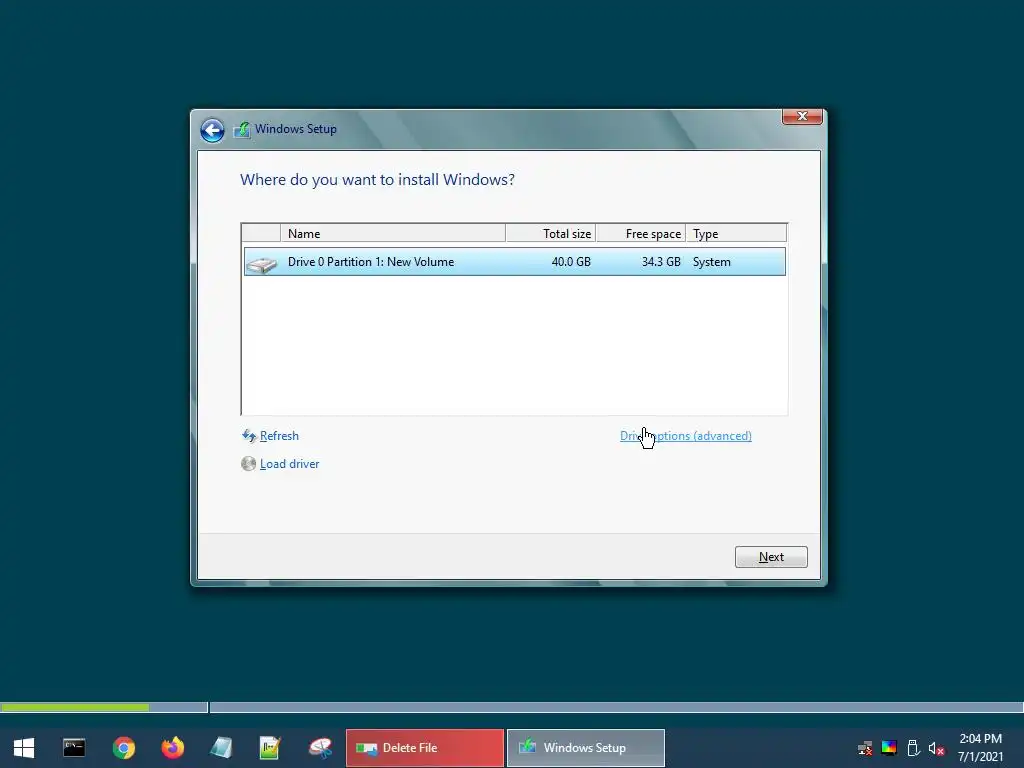Click the 40.0 GB total size value

pos(571,262)
